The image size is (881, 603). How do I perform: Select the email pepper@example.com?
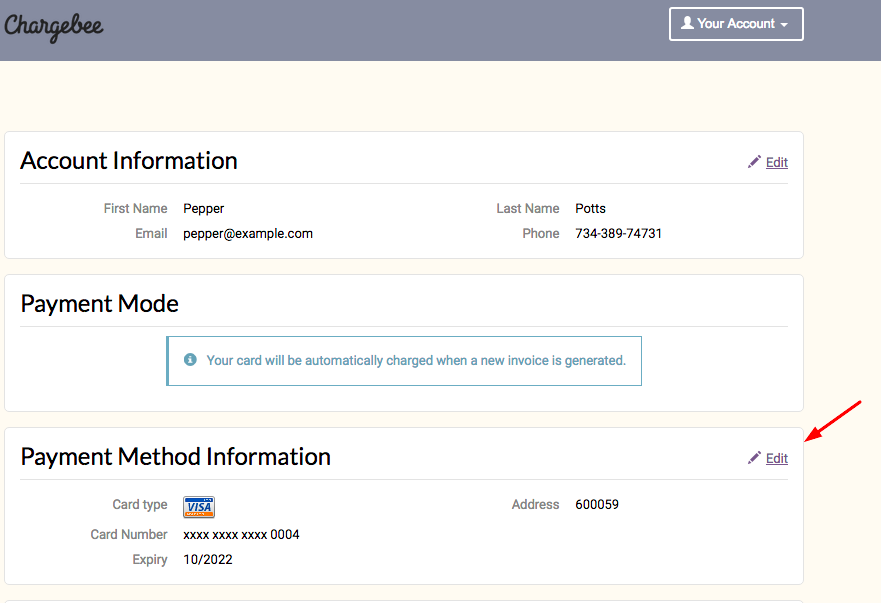tap(248, 233)
